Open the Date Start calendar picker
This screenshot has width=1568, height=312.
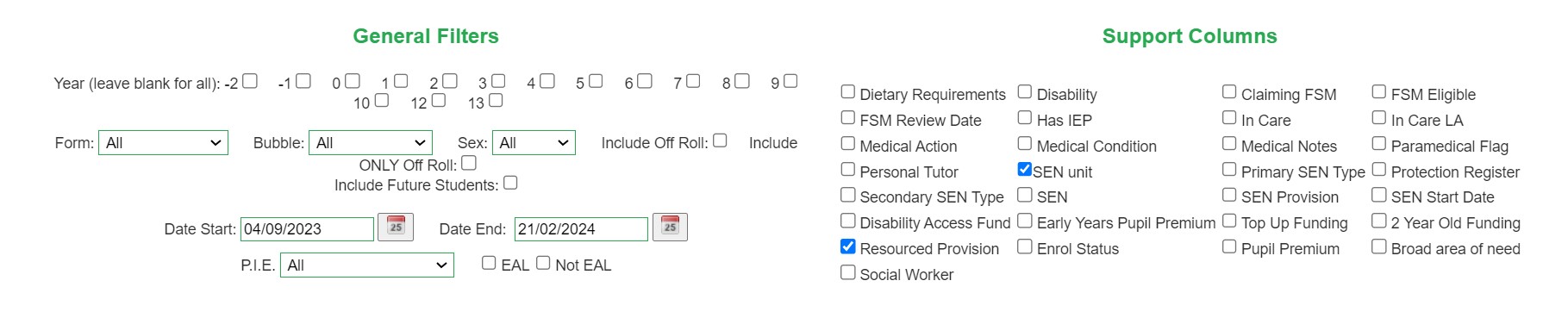(x=396, y=227)
